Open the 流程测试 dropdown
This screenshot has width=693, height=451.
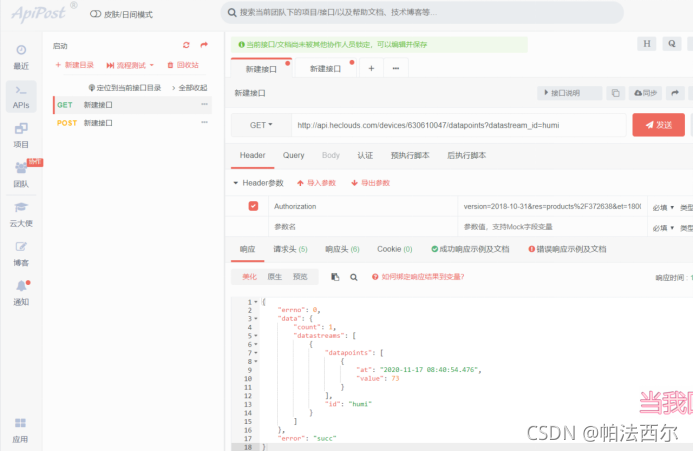tap(130, 65)
